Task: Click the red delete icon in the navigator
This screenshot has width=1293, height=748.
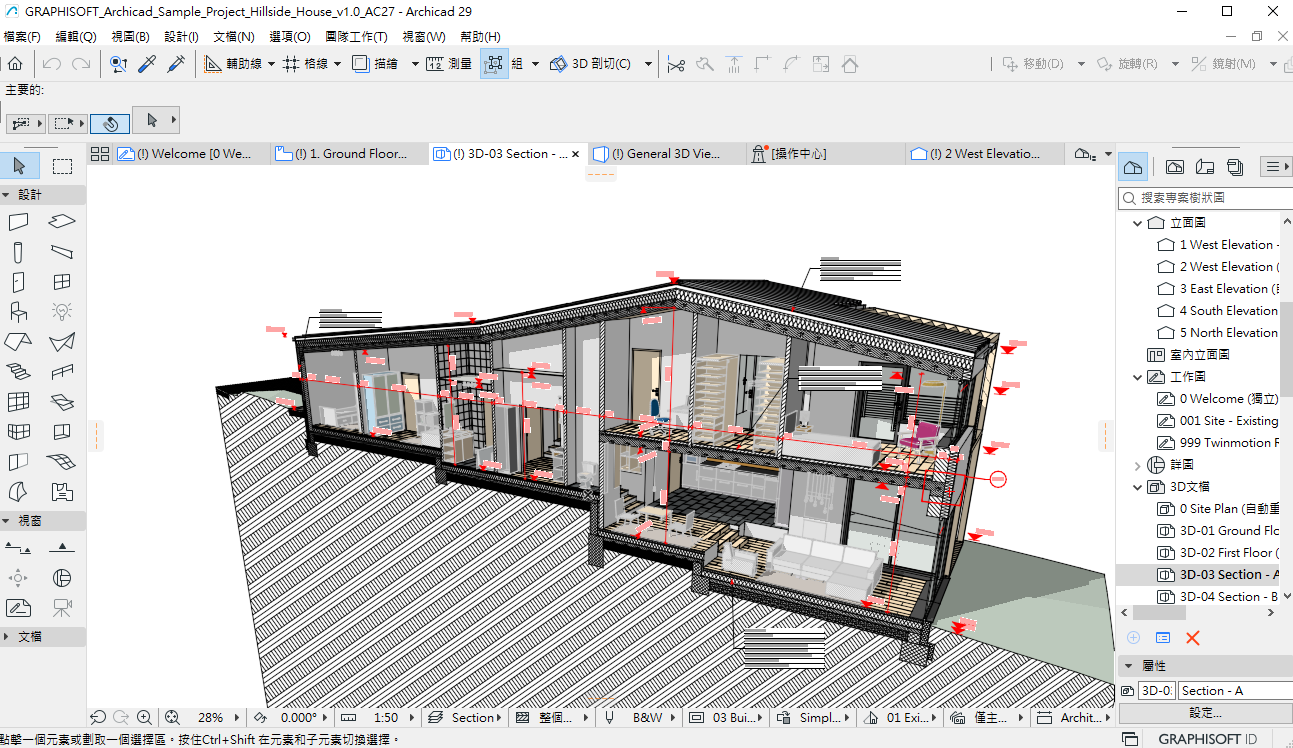Action: click(x=1192, y=638)
